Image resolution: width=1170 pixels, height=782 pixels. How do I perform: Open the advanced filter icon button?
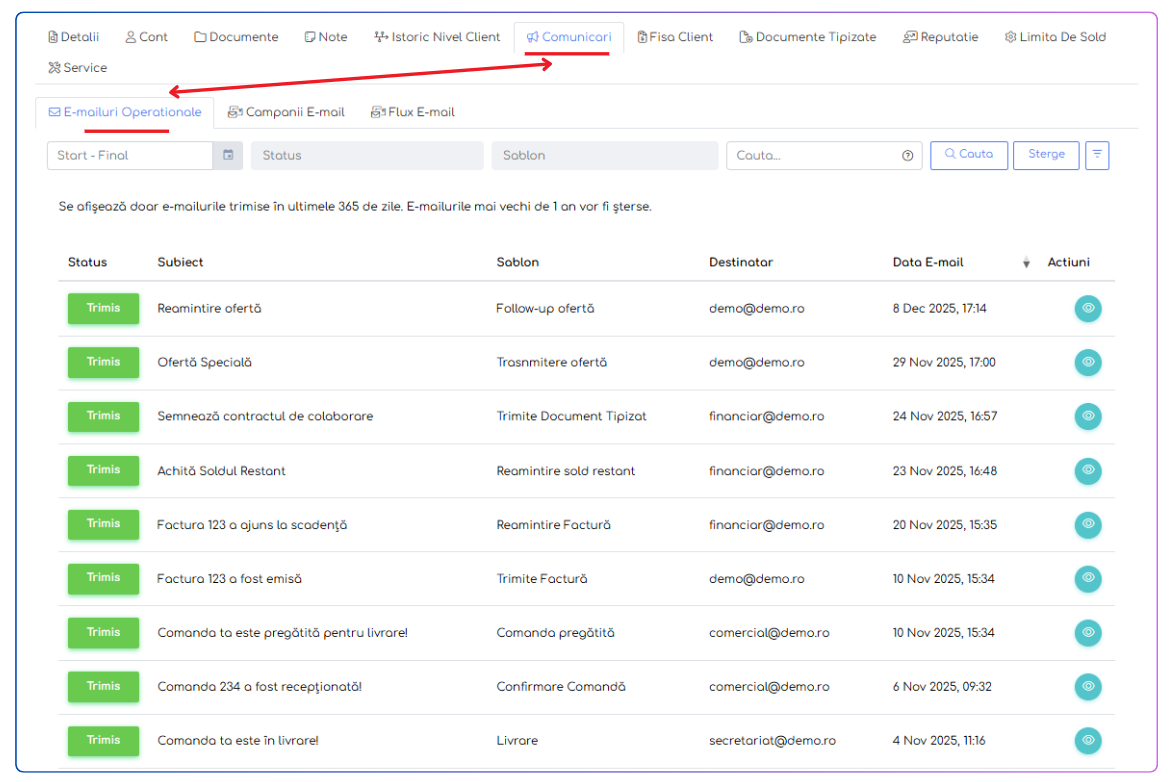(x=1097, y=155)
